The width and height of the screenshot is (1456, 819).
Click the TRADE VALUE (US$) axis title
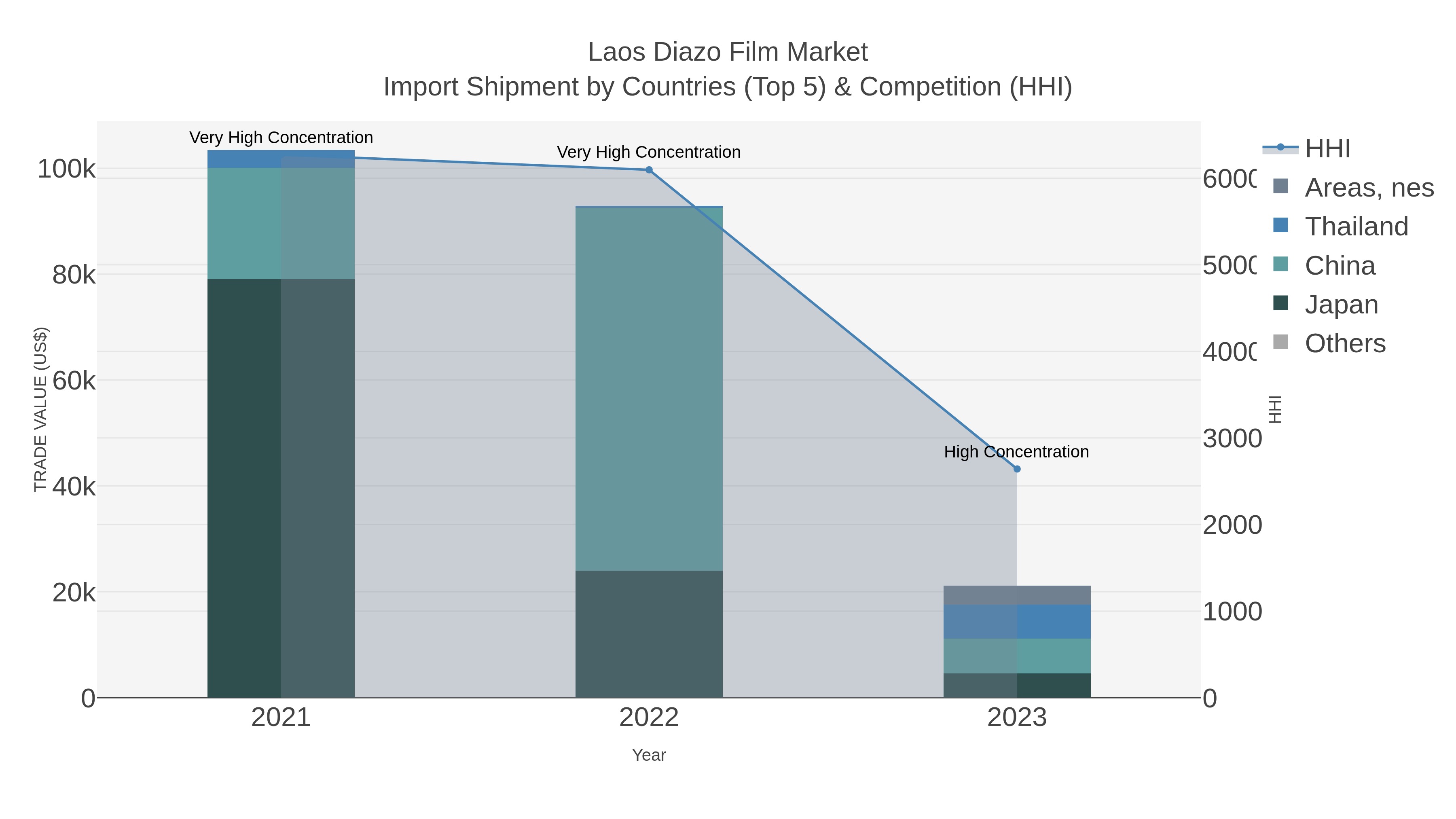click(41, 409)
